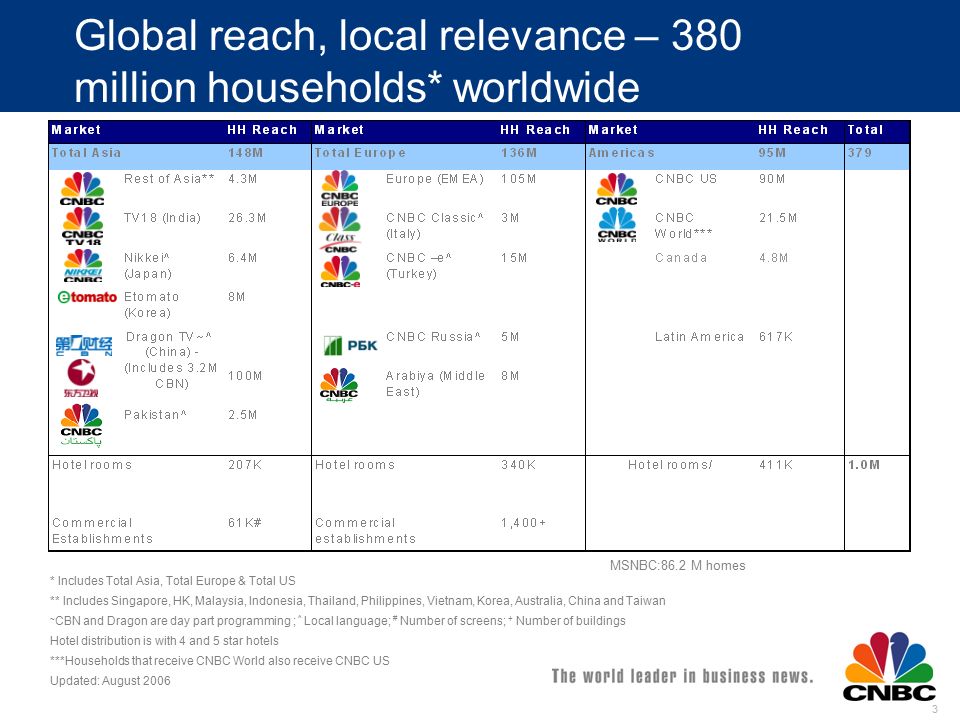Screen dimensions: 960x720
Task: Click the blue CNBC World logo
Action: [617, 225]
